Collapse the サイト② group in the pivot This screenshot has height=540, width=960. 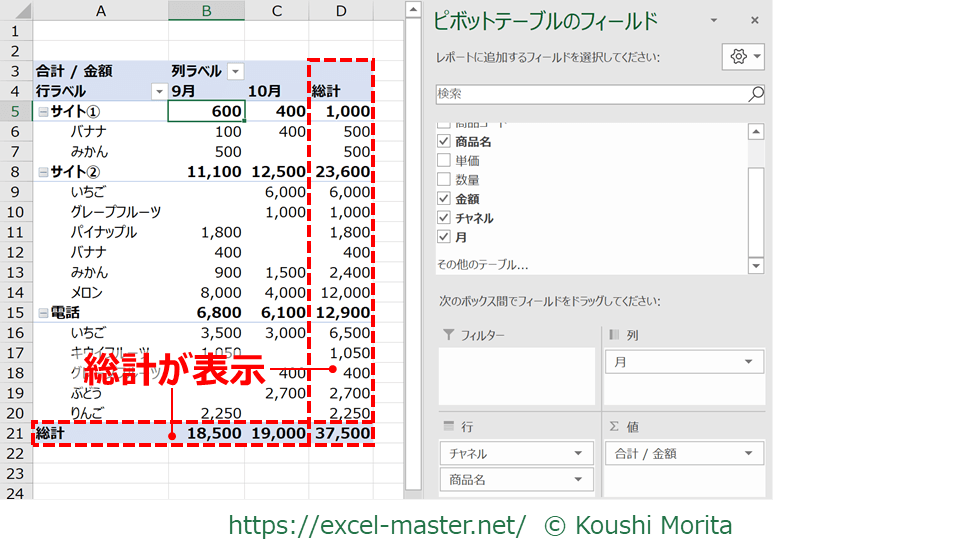pos(43,172)
